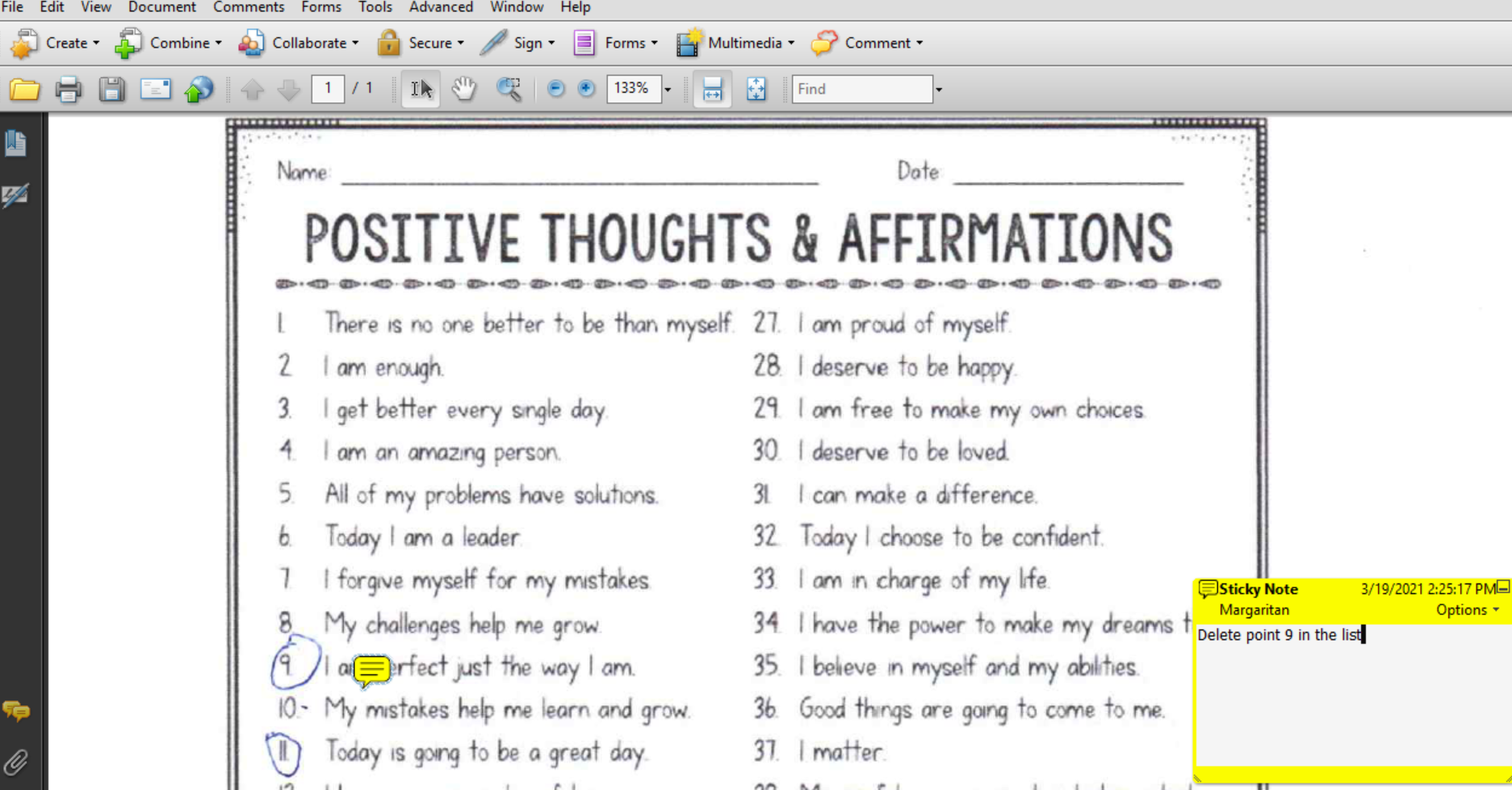The image size is (1512, 790).
Task: Open the Comments menu
Action: click(x=249, y=7)
